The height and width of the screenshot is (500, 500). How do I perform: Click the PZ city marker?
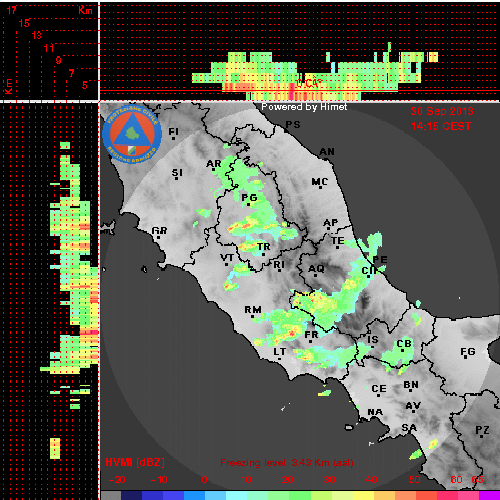481,436
